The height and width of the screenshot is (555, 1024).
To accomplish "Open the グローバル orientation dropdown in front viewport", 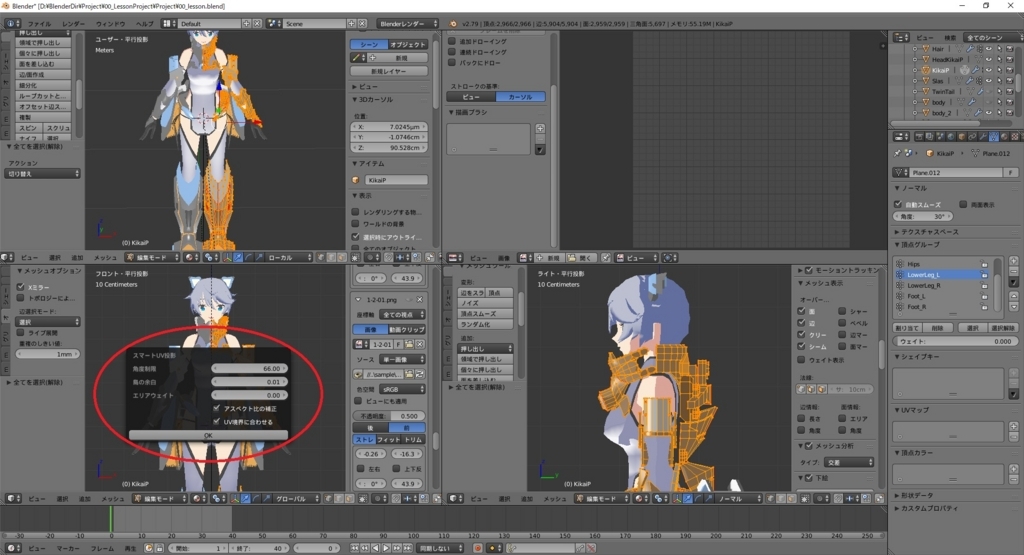I will click(296, 498).
